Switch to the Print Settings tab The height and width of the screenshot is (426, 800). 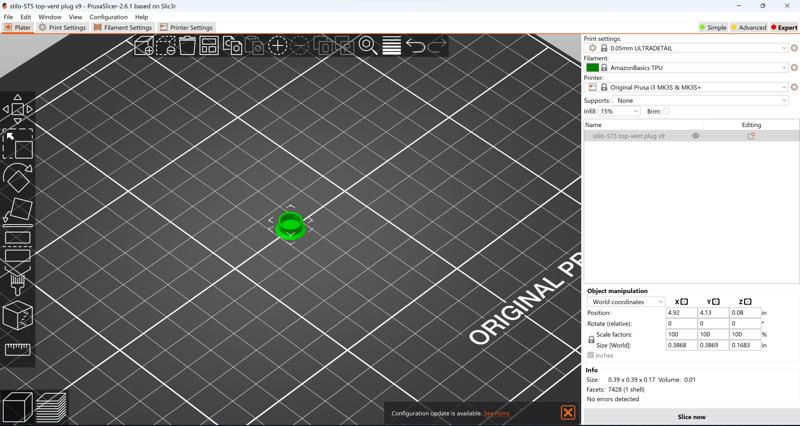(62, 28)
